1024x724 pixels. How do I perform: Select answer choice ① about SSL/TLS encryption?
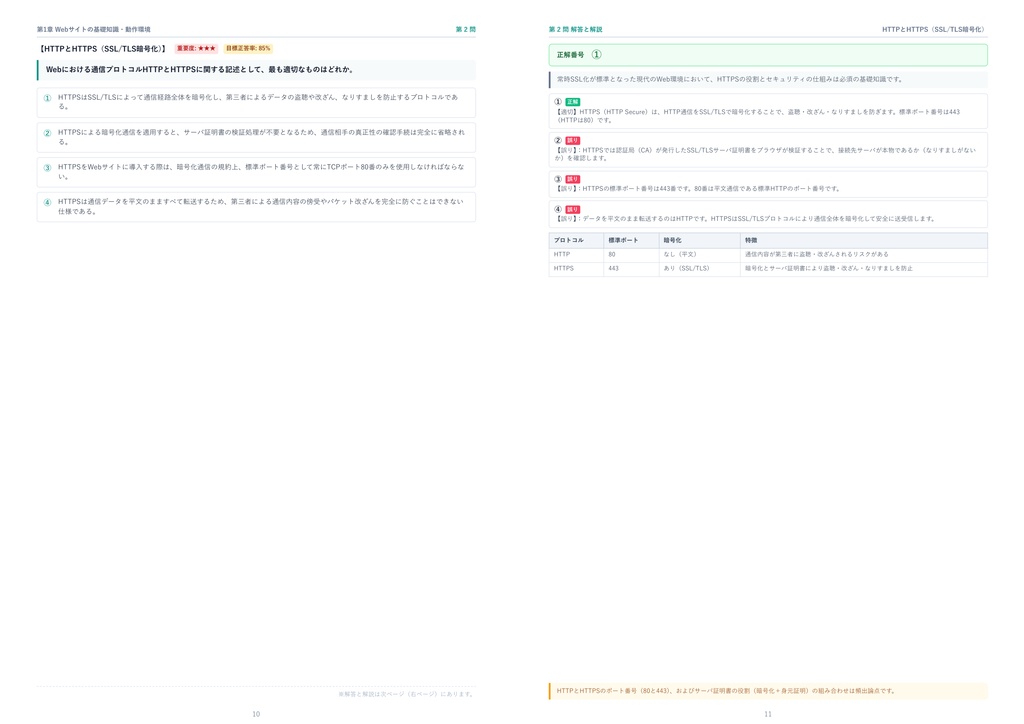pyautogui.click(x=256, y=102)
